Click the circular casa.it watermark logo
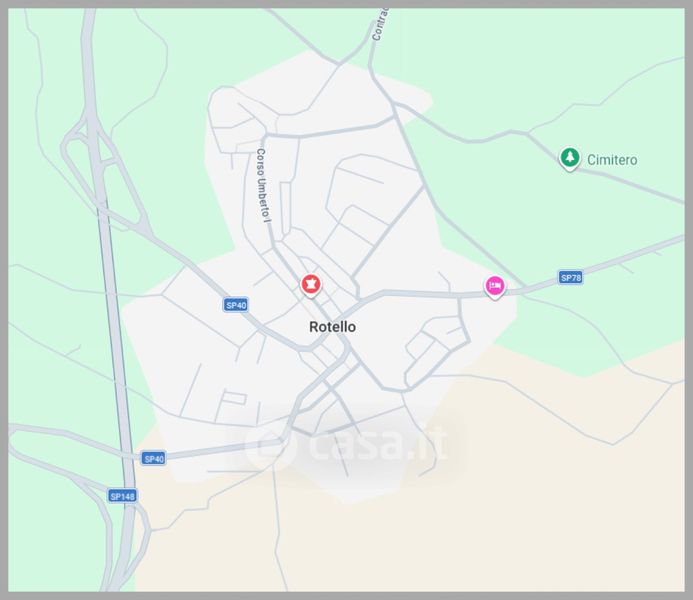Viewport: 693px width, 600px height. (x=270, y=446)
